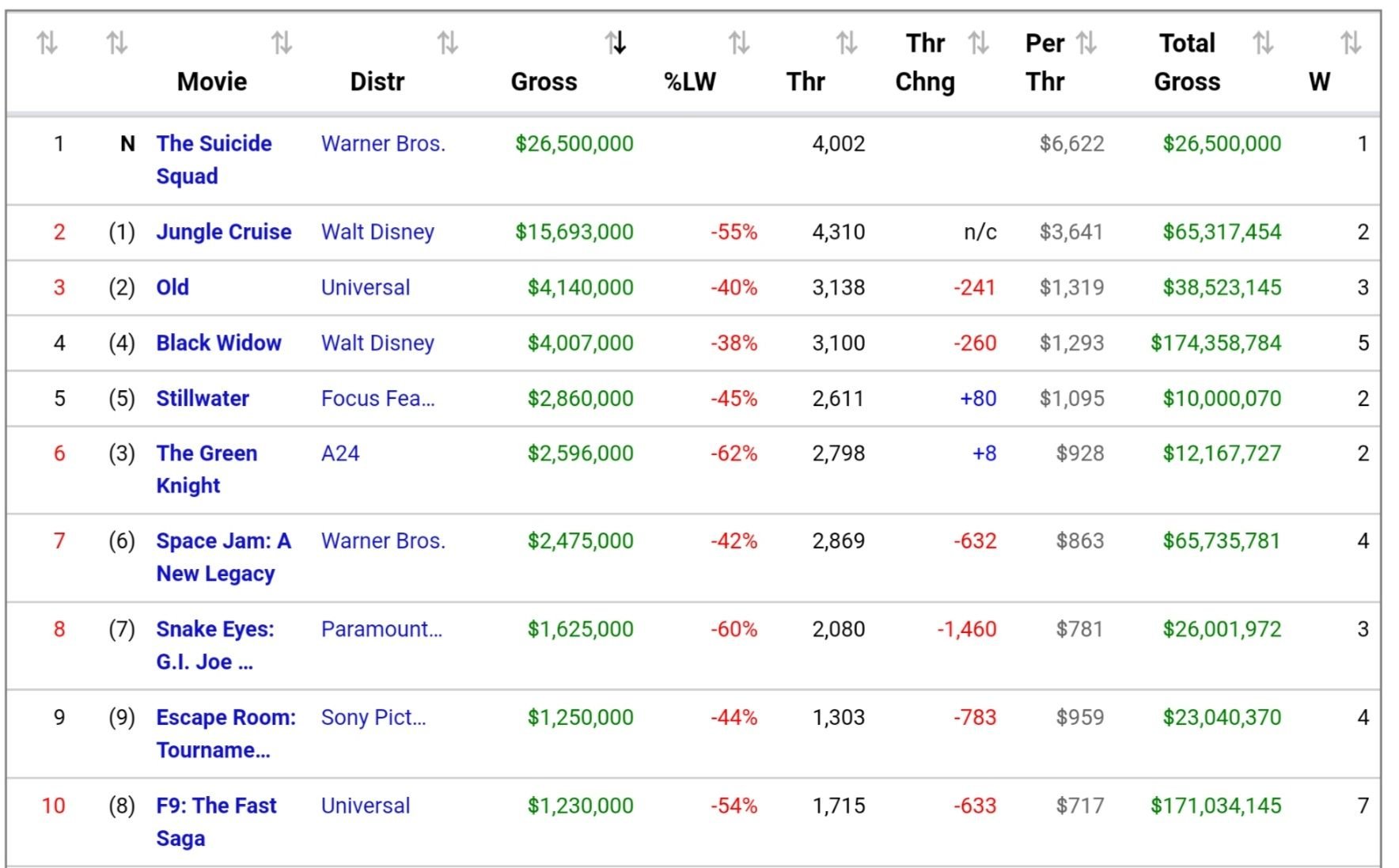Open Walt Disney distributor in Jungle Cruise row

click(x=377, y=232)
